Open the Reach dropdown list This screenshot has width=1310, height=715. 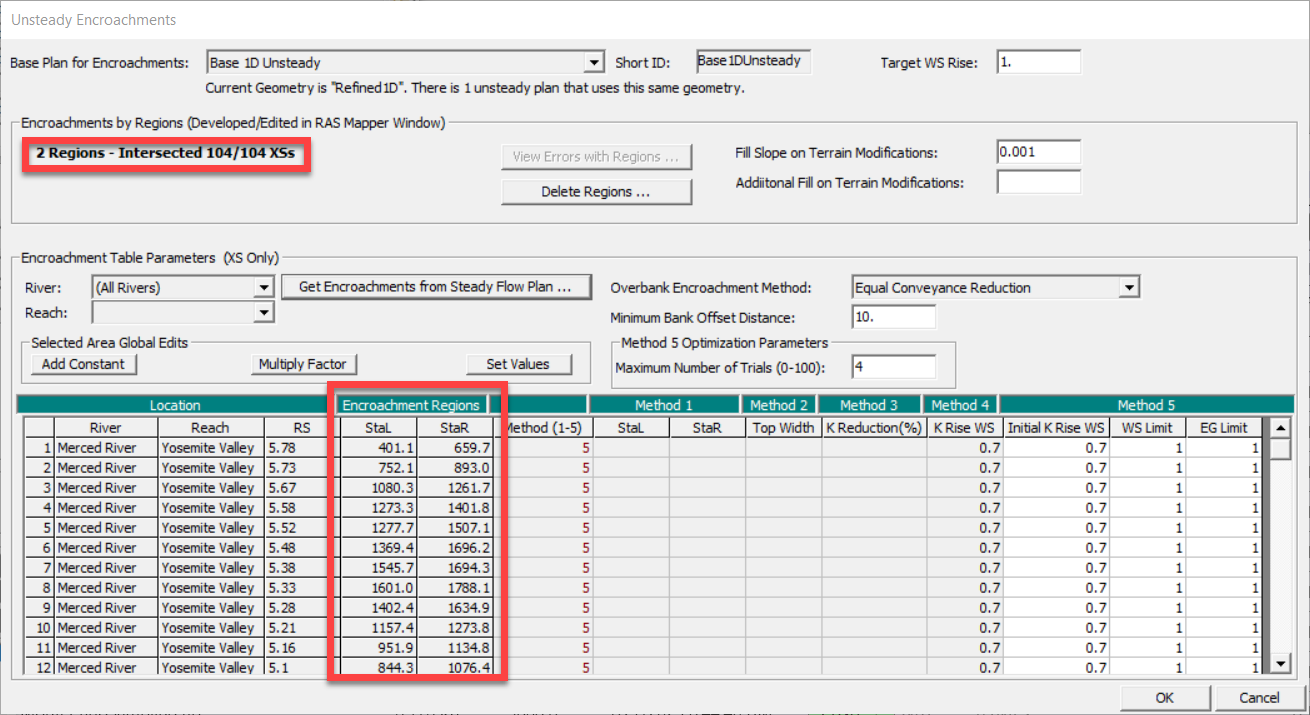tap(263, 313)
